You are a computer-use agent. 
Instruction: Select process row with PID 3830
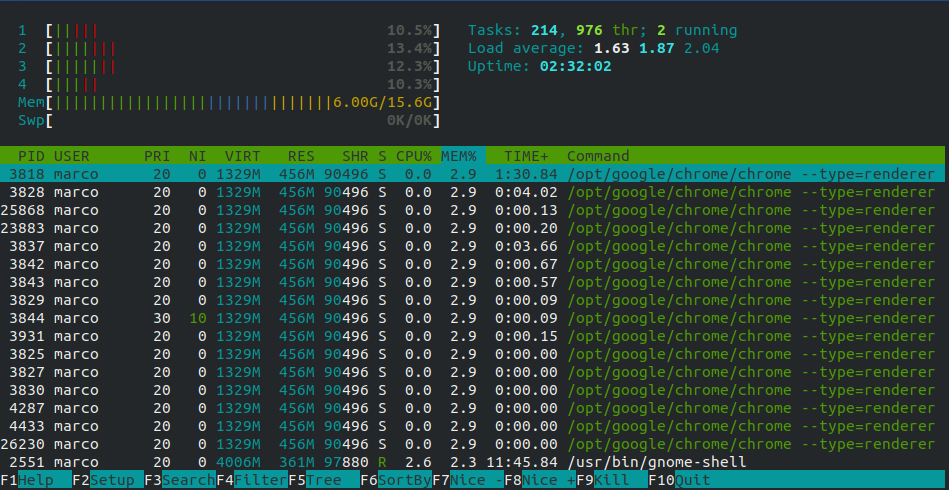[x=472, y=390]
